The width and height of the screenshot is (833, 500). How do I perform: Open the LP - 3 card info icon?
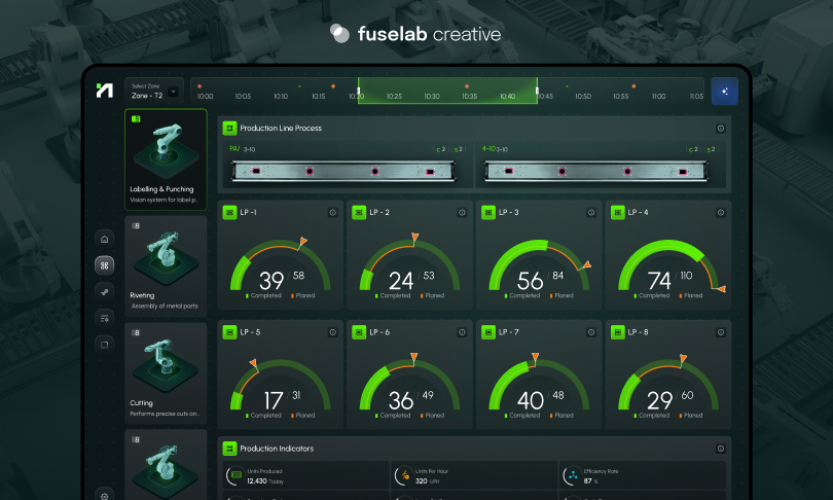[x=591, y=213]
